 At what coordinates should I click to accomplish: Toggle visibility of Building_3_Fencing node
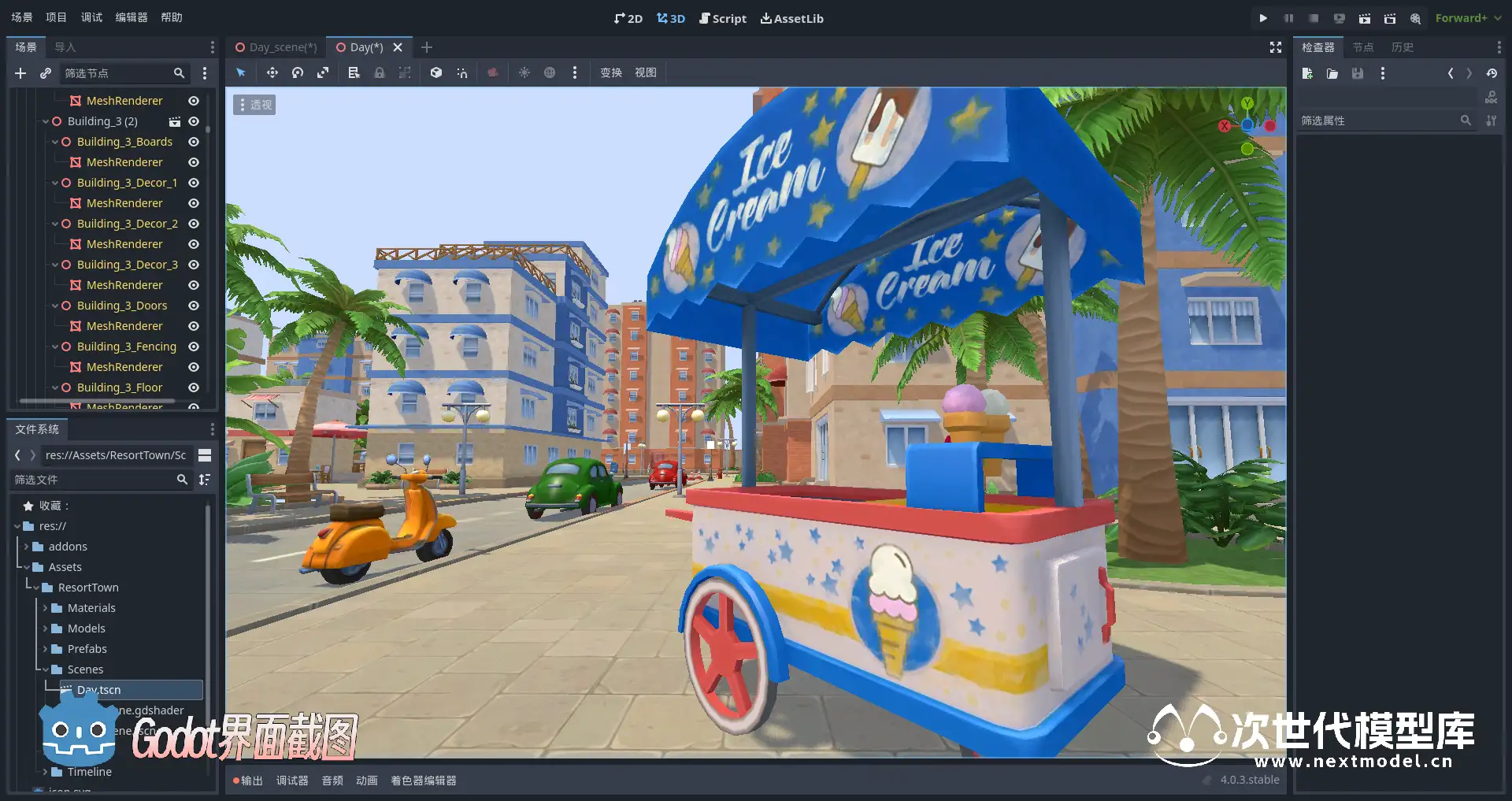194,347
